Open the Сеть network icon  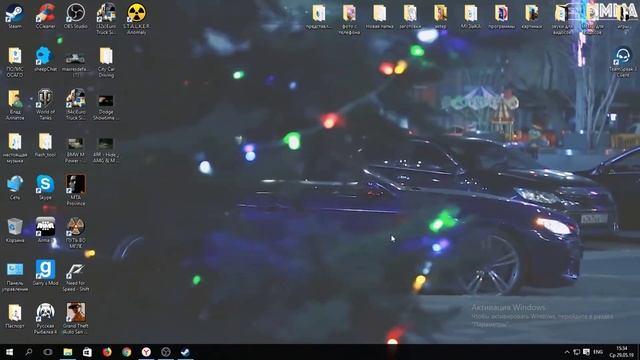15,187
